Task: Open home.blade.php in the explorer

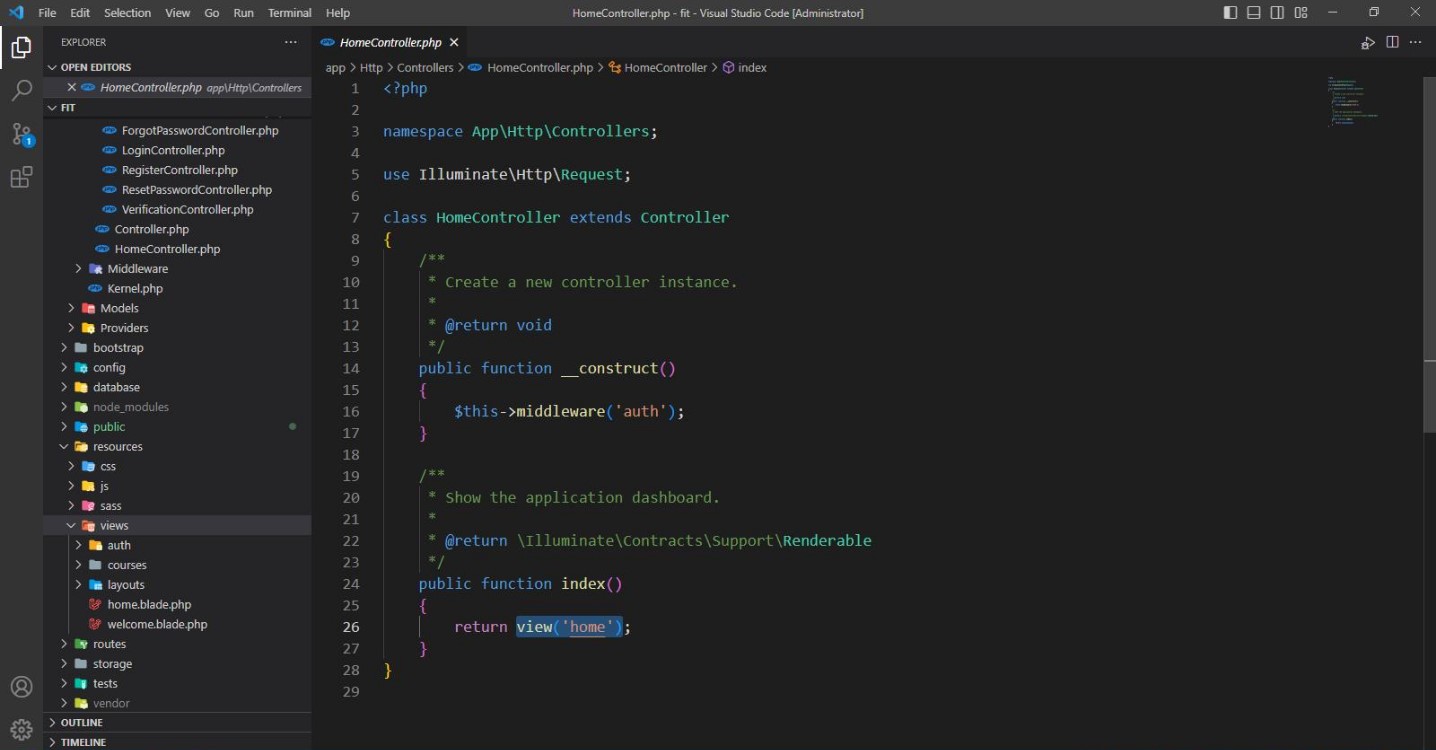Action: [x=149, y=604]
